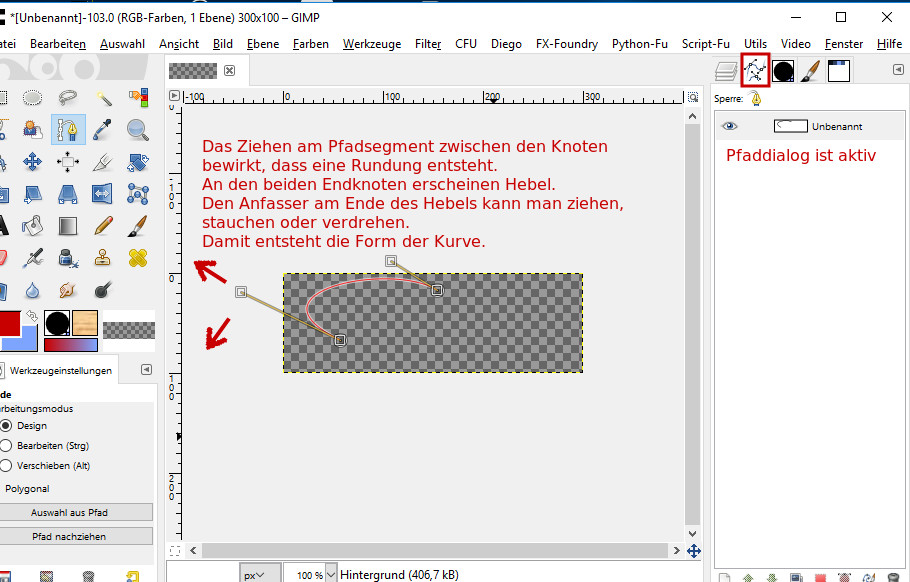Image resolution: width=910 pixels, height=582 pixels.
Task: Open the Paths dialog tab
Action: 755,70
